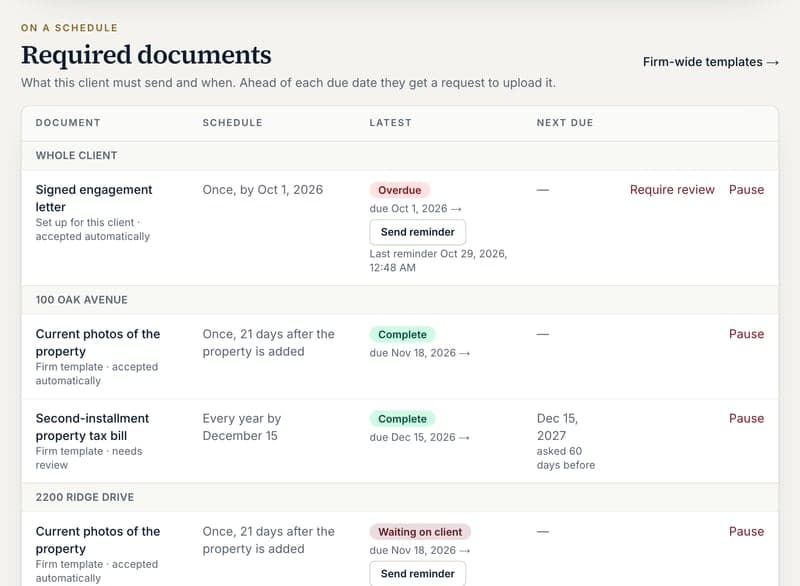Screen dimensions: 800x586
Task: Send reminder for 2200 Ridge Drive photos
Action: [x=417, y=573]
